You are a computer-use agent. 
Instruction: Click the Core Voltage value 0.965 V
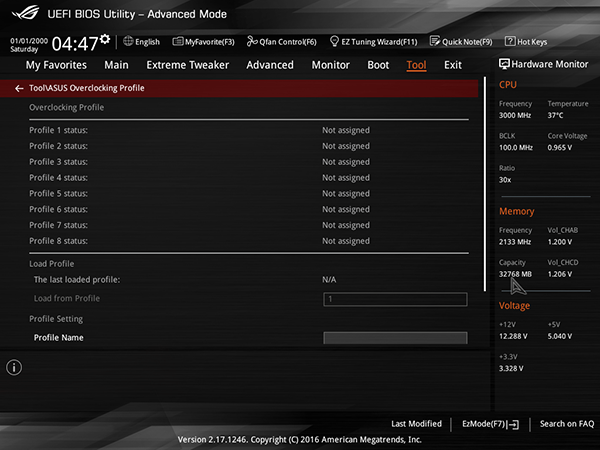tap(560, 148)
